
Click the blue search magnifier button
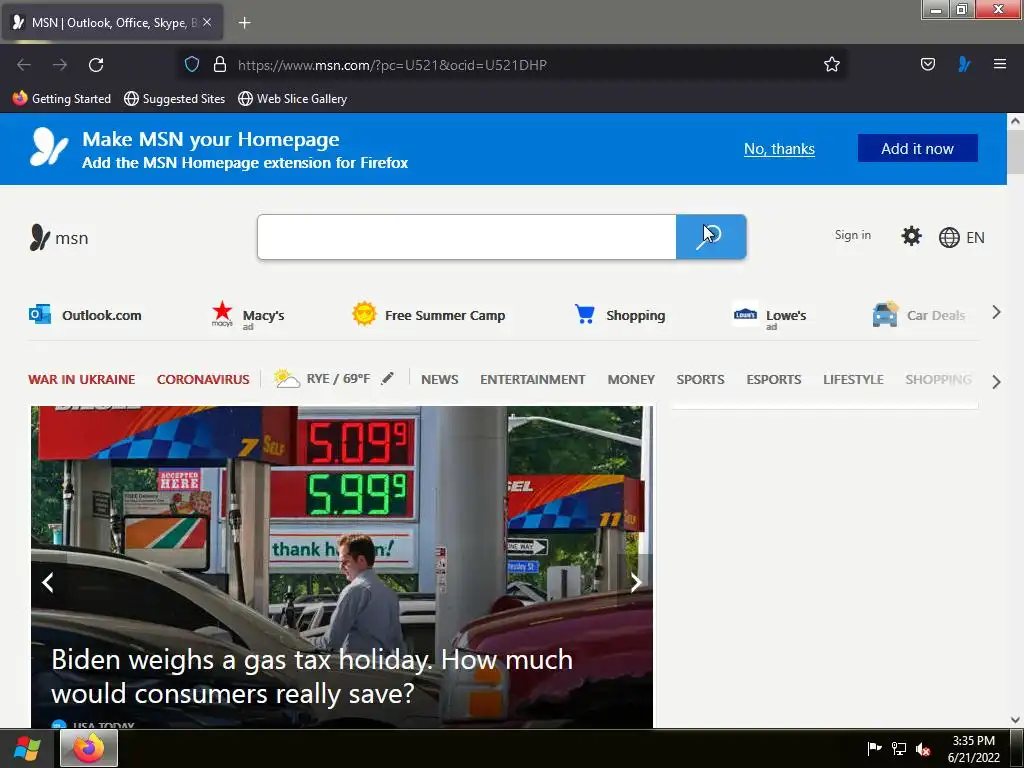(711, 236)
